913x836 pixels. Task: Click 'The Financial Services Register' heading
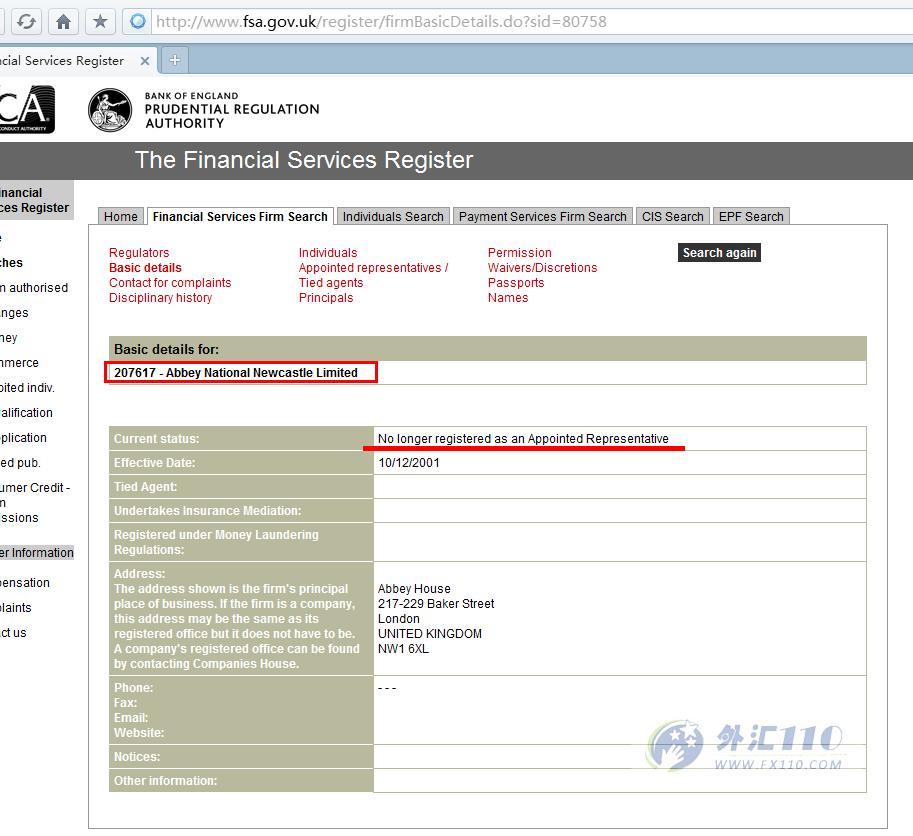[x=304, y=160]
